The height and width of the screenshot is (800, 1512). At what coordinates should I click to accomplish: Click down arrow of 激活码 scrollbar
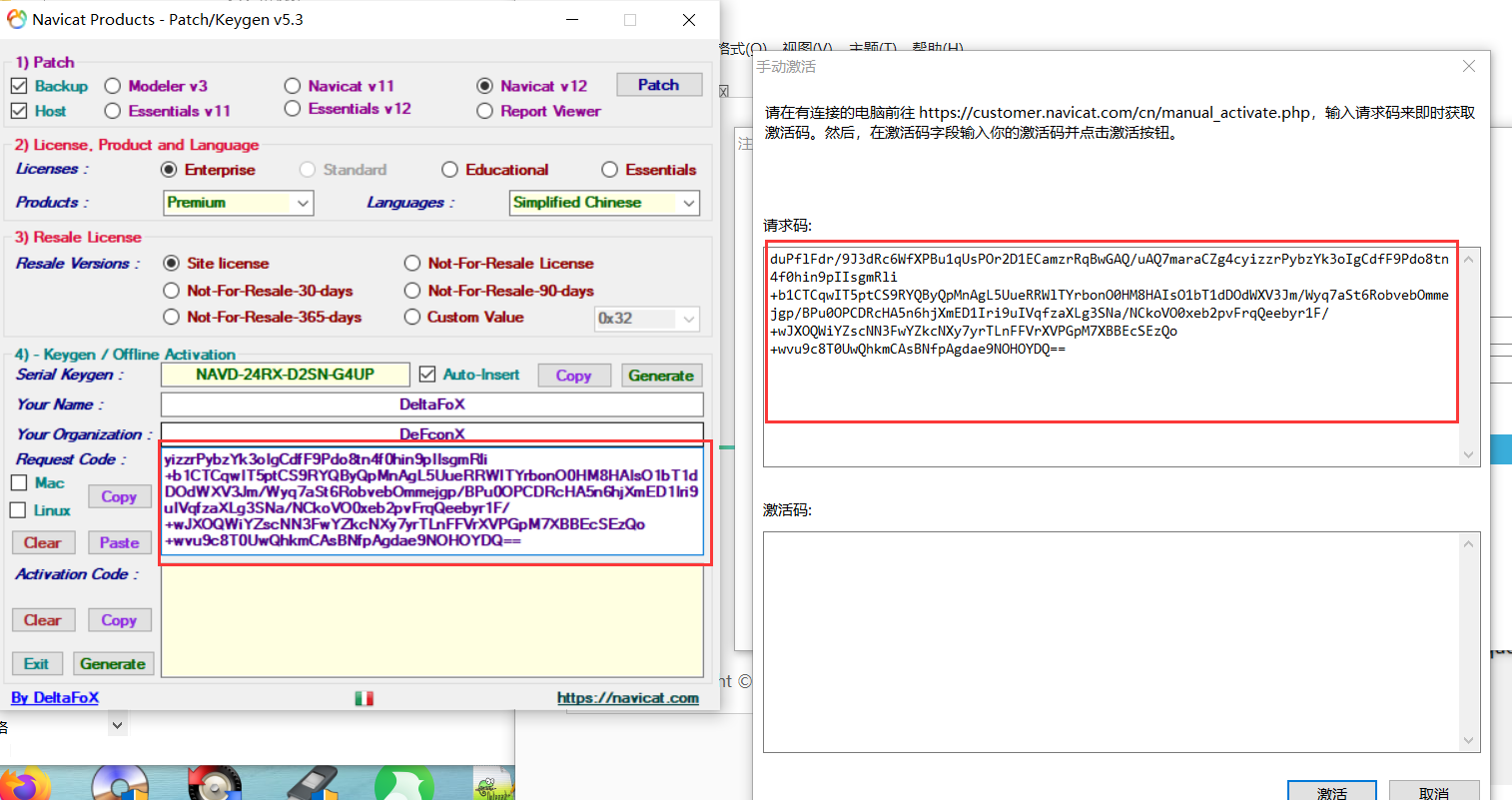coord(1468,740)
